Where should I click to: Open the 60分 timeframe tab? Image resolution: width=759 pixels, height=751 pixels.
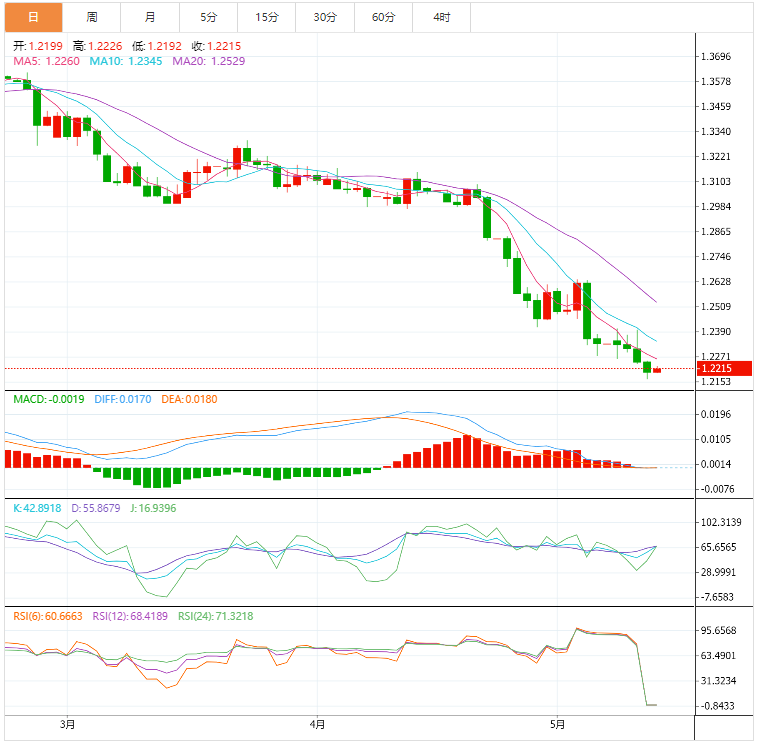383,17
